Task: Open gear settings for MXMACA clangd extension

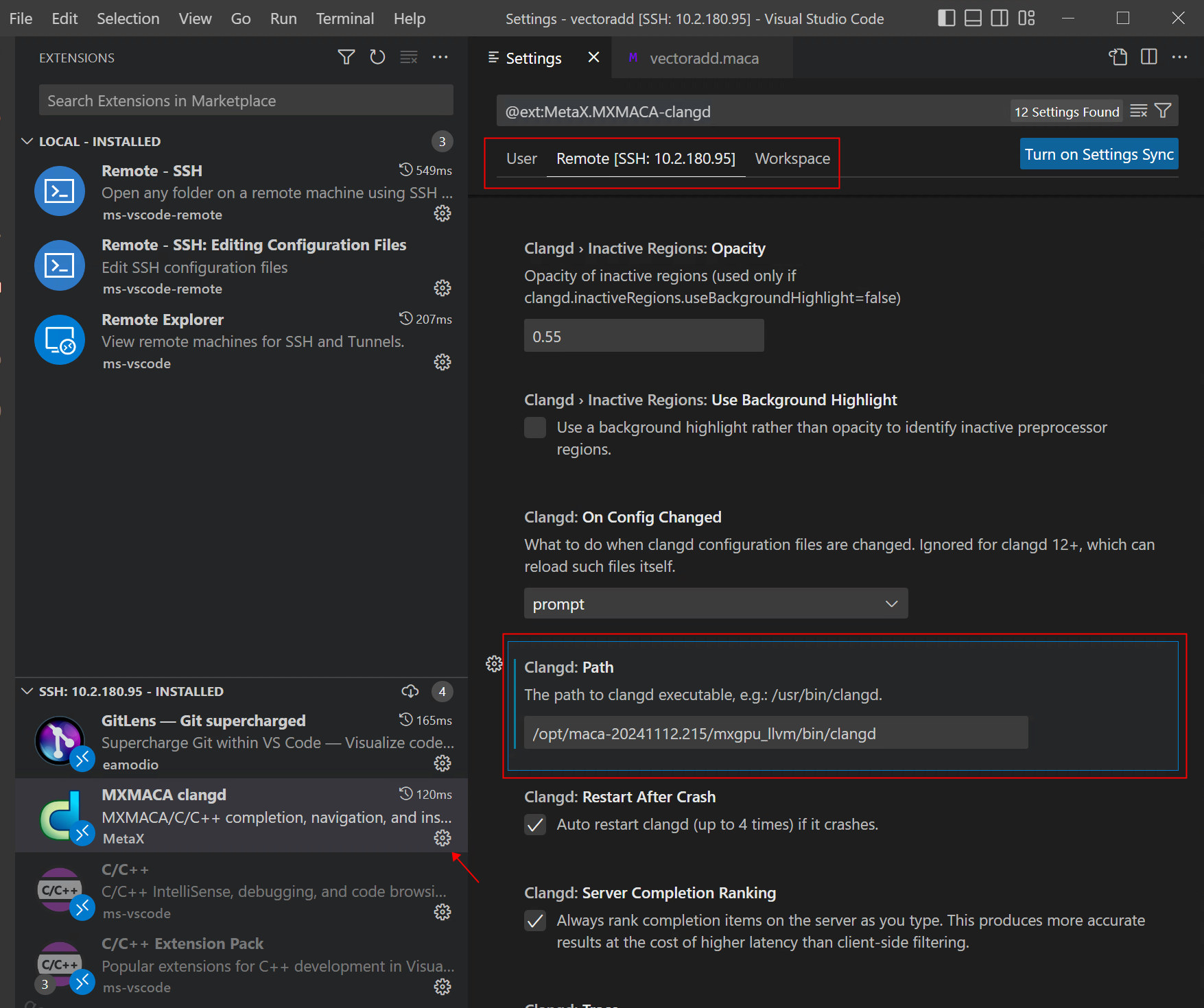Action: [x=442, y=838]
